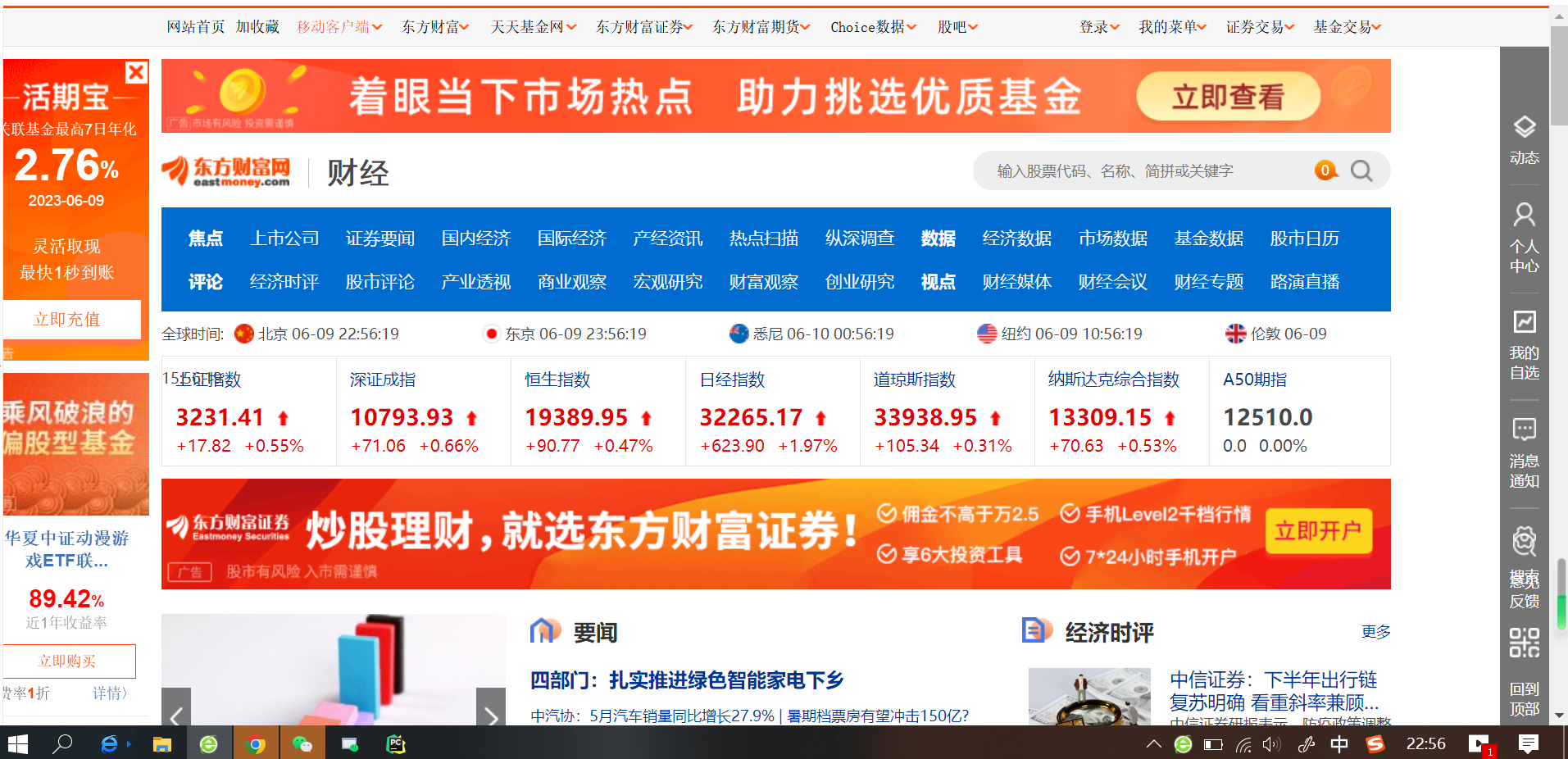
Task: Open Windows notification center icon
Action: click(x=1528, y=743)
